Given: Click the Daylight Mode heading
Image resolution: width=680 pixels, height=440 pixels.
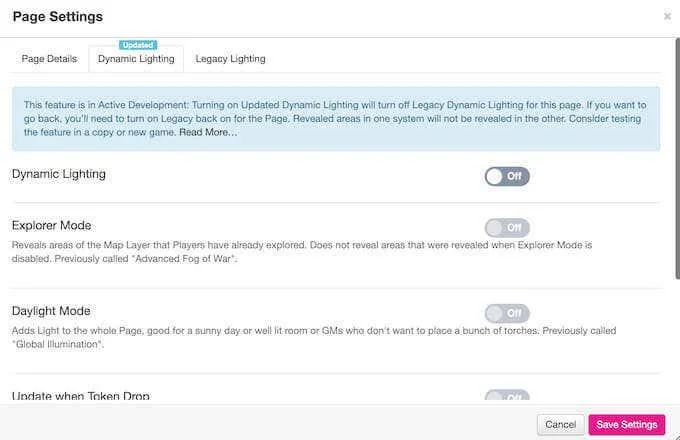Looking at the screenshot, I should coord(51,311).
